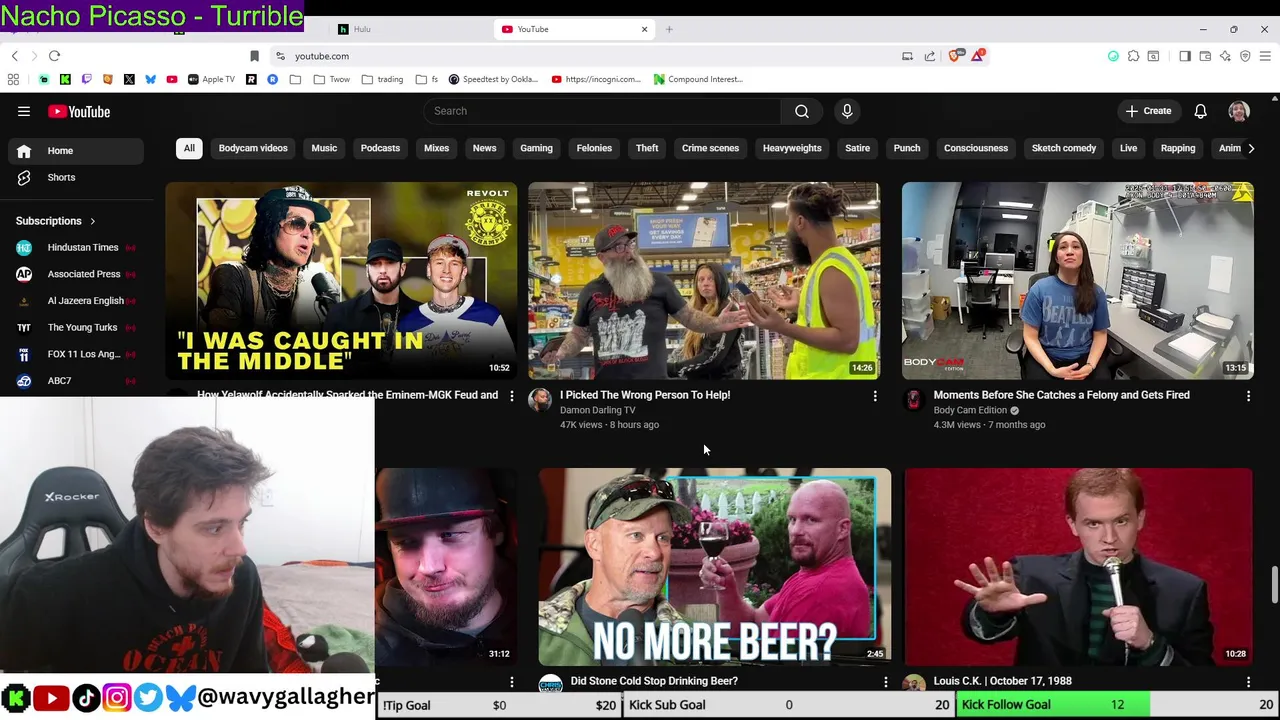Open options for Body Cam felony video

pyautogui.click(x=1248, y=397)
